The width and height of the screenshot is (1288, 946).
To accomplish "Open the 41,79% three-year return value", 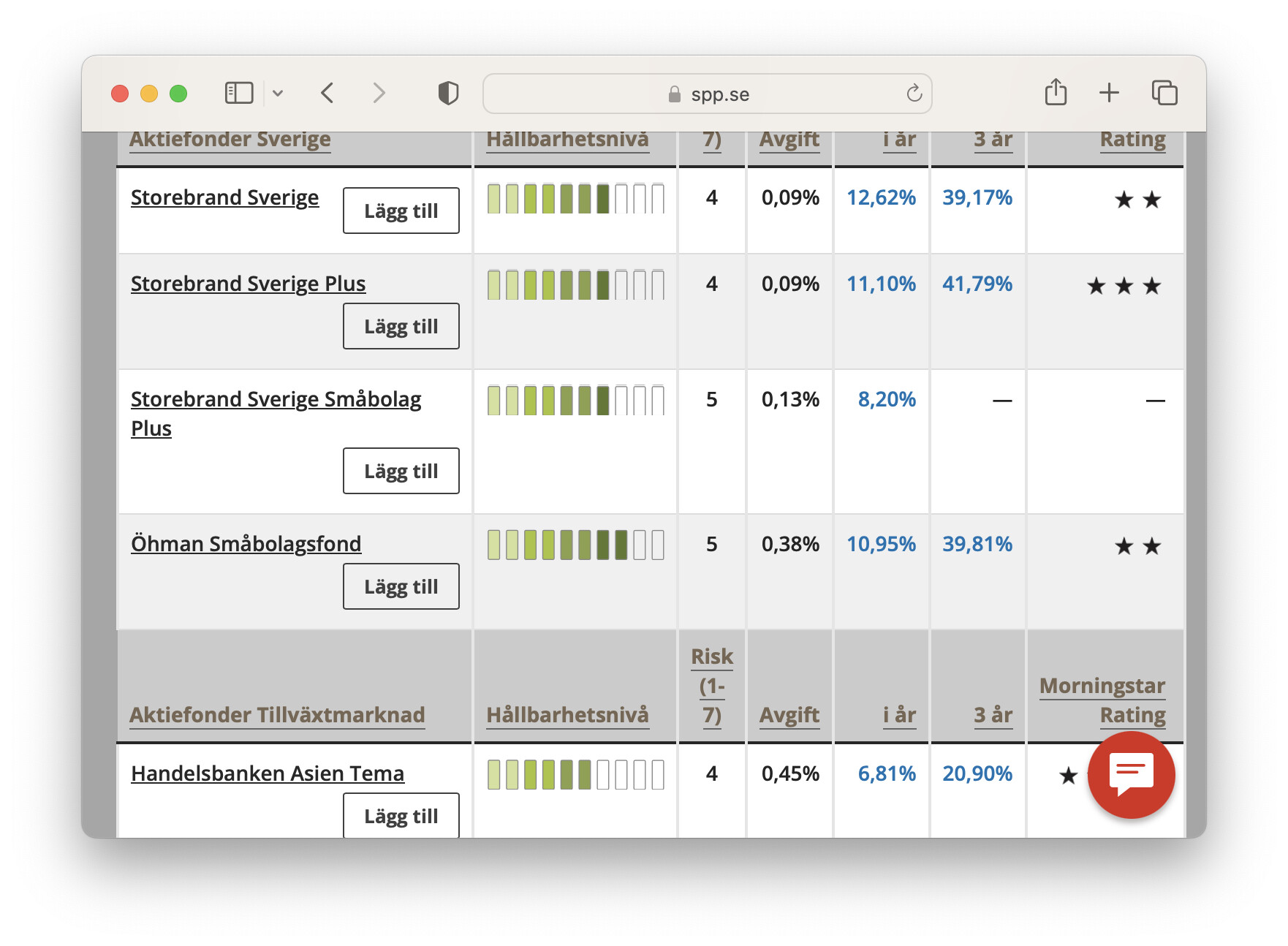I will tap(977, 284).
